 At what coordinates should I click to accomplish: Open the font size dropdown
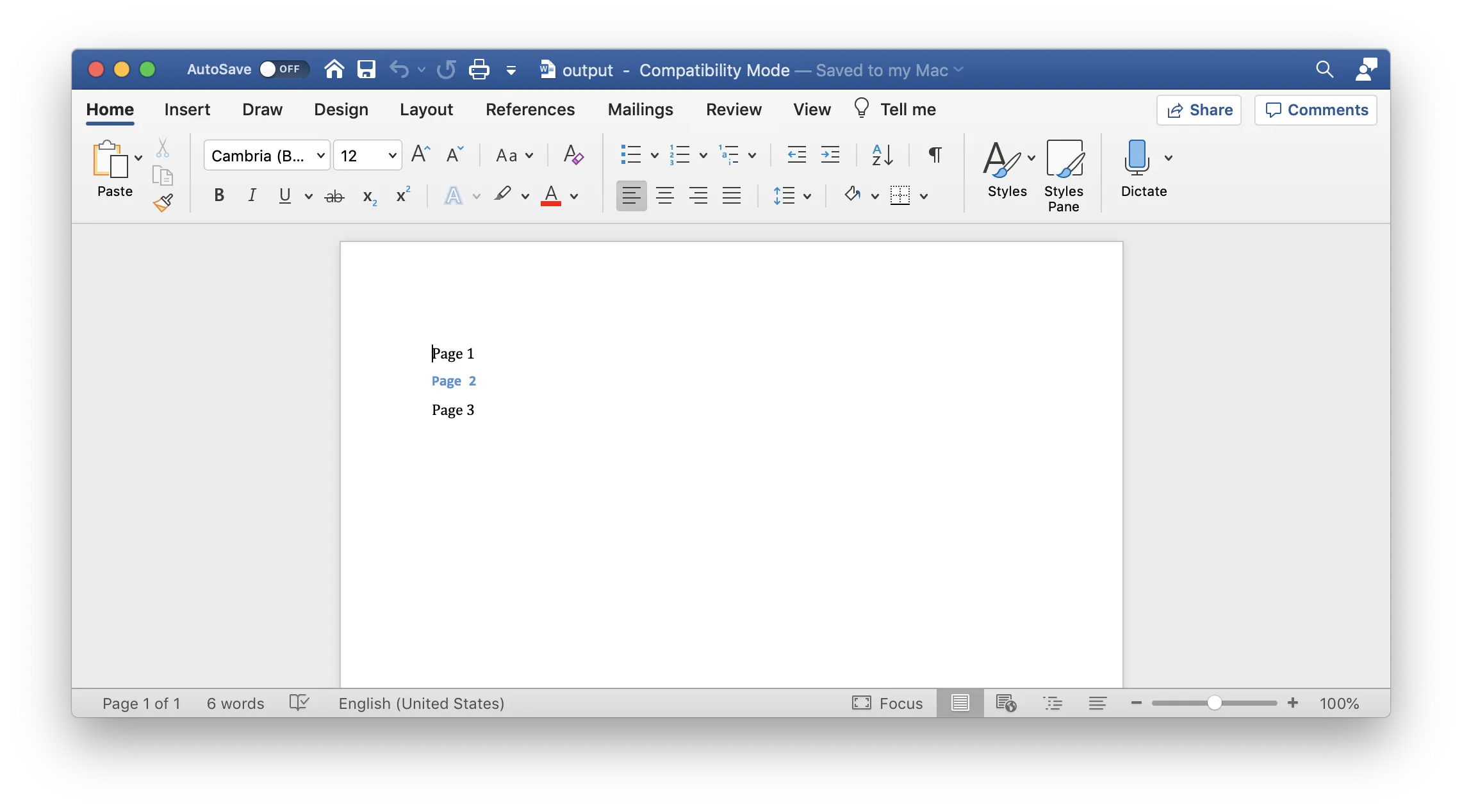[x=392, y=156]
